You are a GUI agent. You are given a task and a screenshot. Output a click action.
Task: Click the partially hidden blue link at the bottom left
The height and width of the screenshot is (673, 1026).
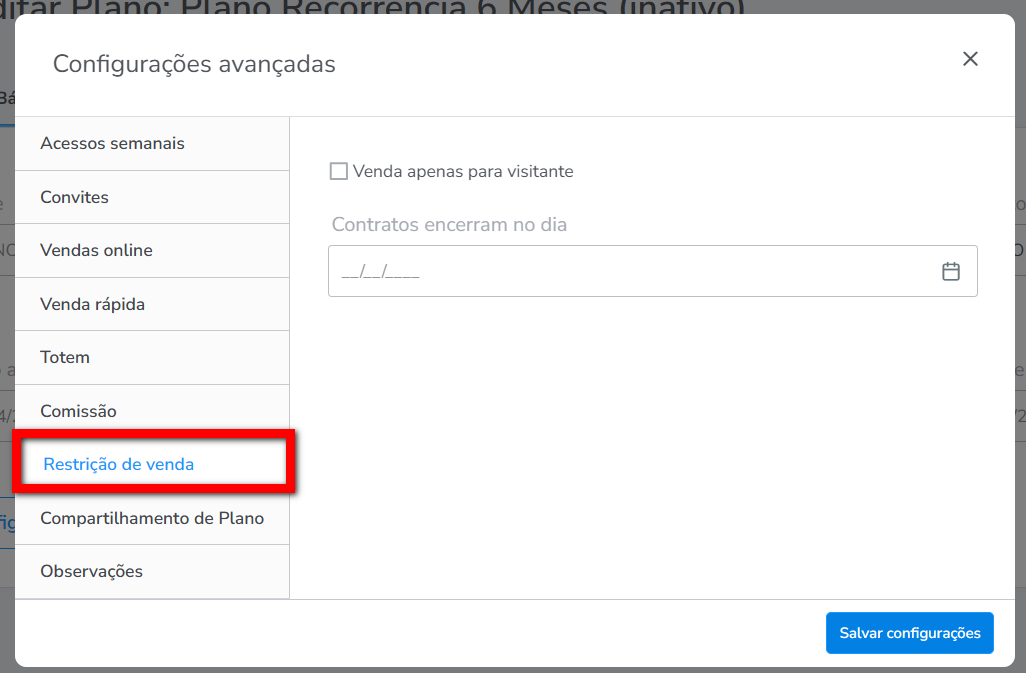tap(6, 523)
